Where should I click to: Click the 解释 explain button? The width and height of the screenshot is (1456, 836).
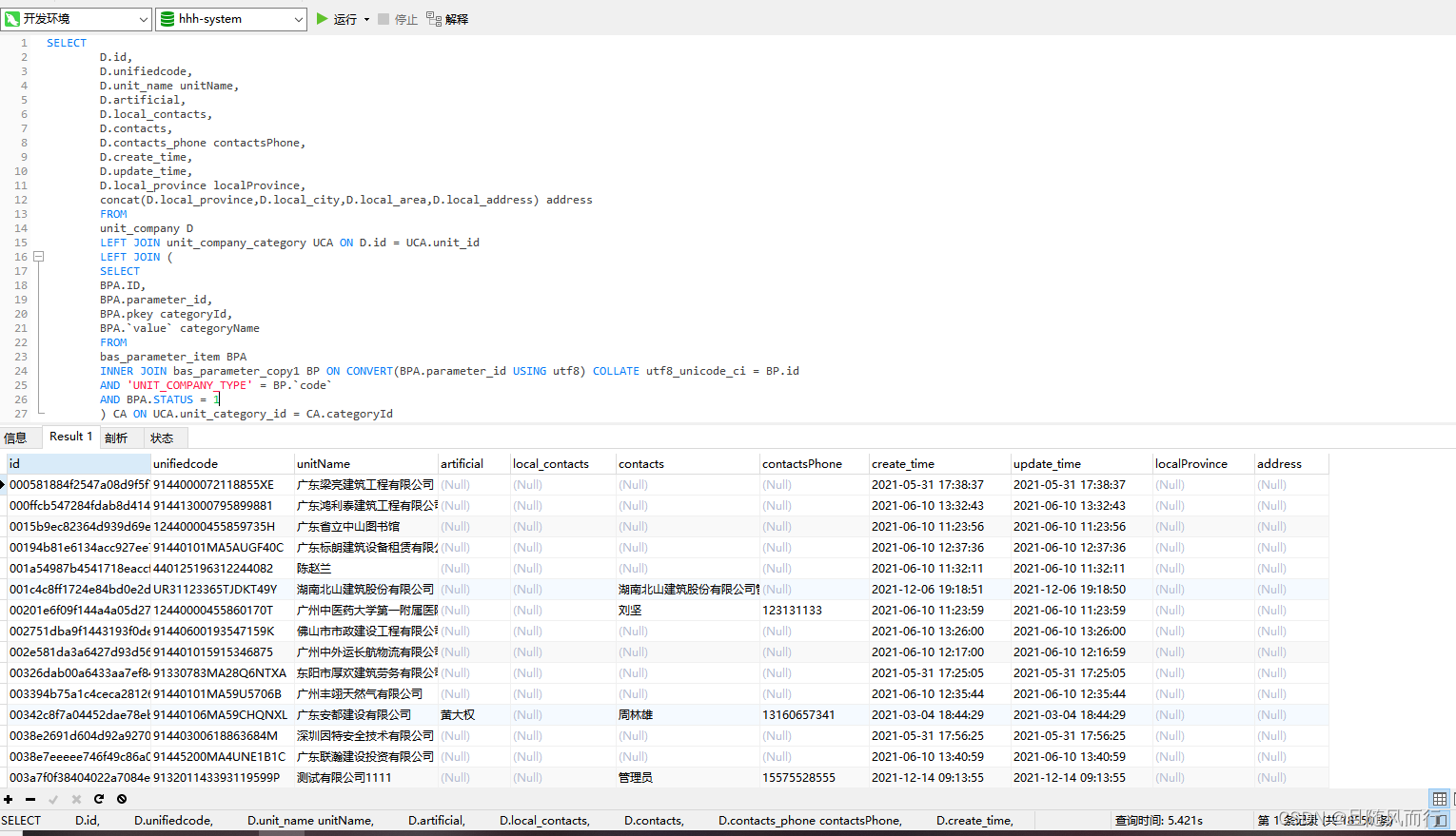point(447,19)
